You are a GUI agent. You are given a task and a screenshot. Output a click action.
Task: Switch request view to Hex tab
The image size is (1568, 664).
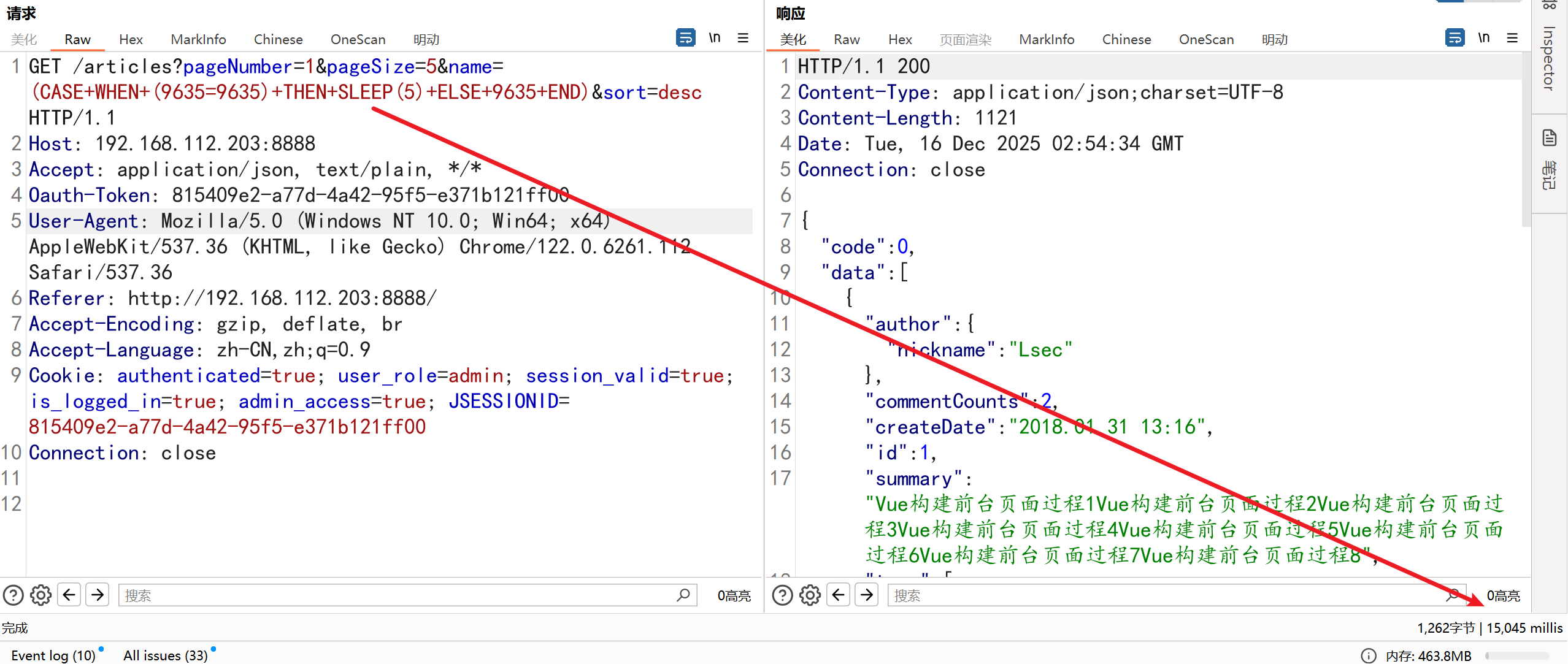coord(131,40)
